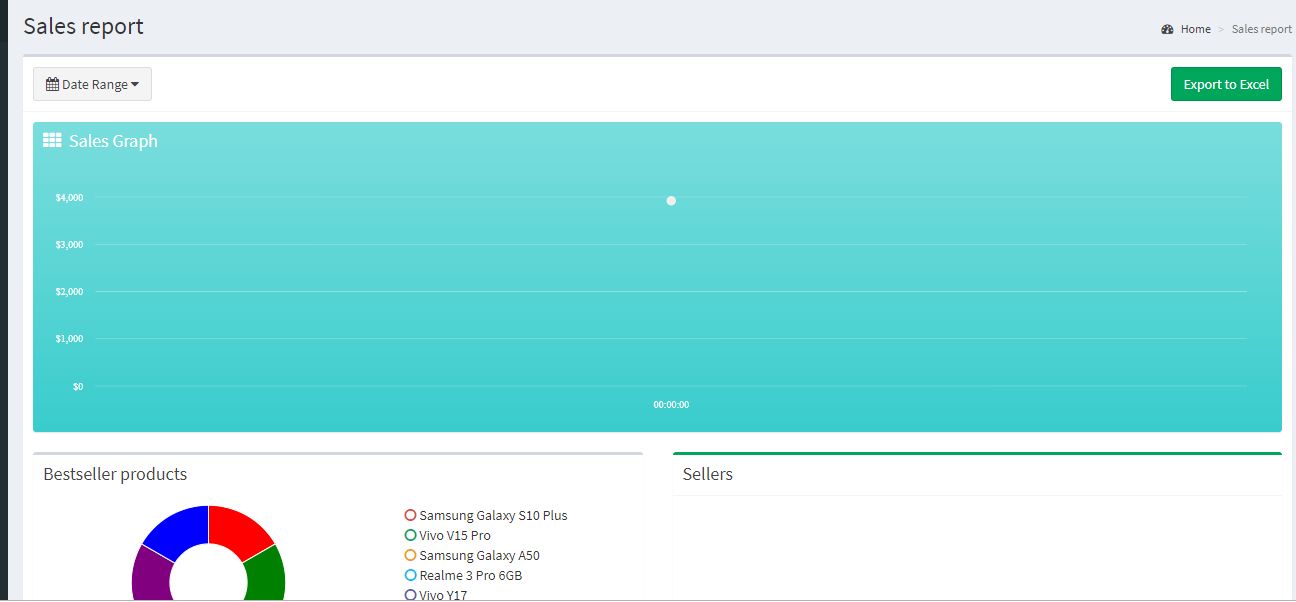Click the green donut chart segment
This screenshot has width=1296, height=602.
point(267,575)
